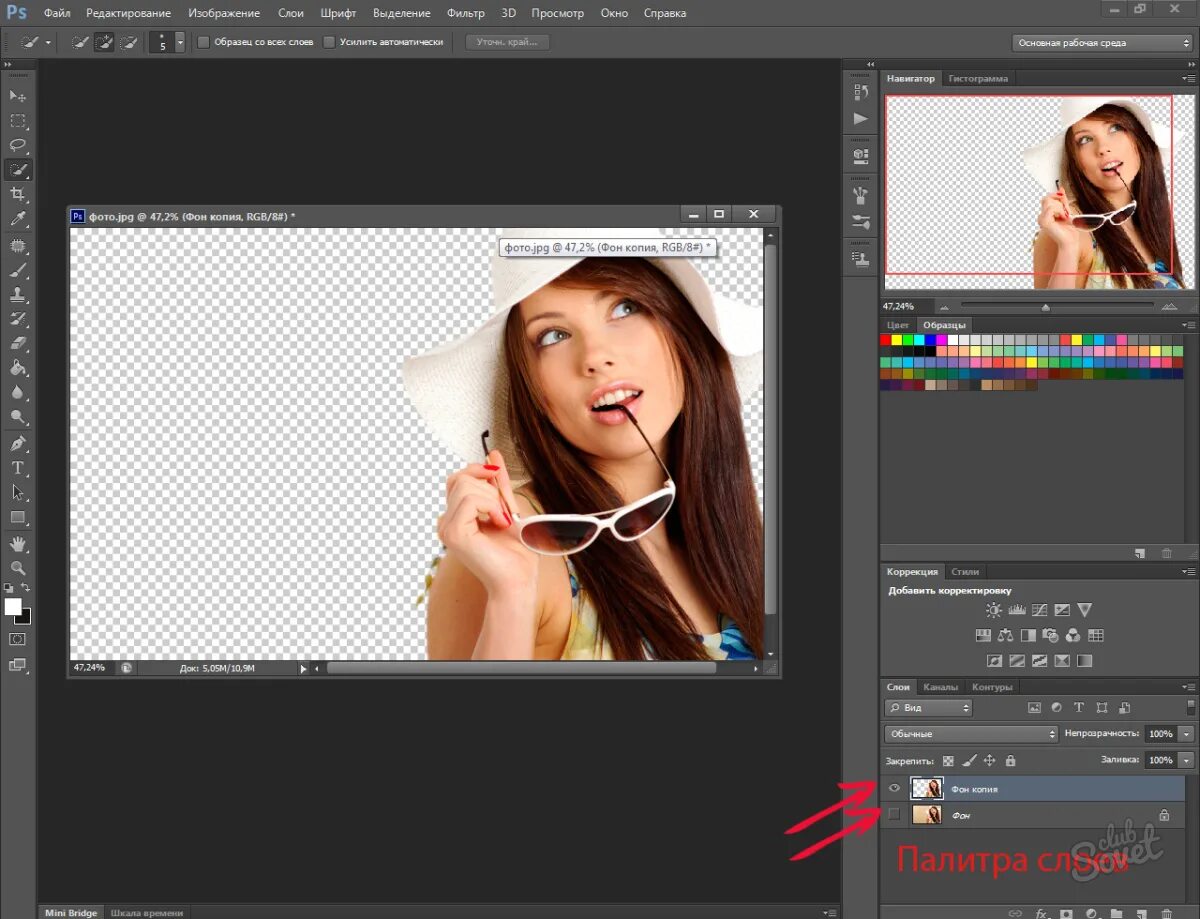This screenshot has width=1200, height=919.
Task: Click the Уточн. край button
Action: point(507,43)
